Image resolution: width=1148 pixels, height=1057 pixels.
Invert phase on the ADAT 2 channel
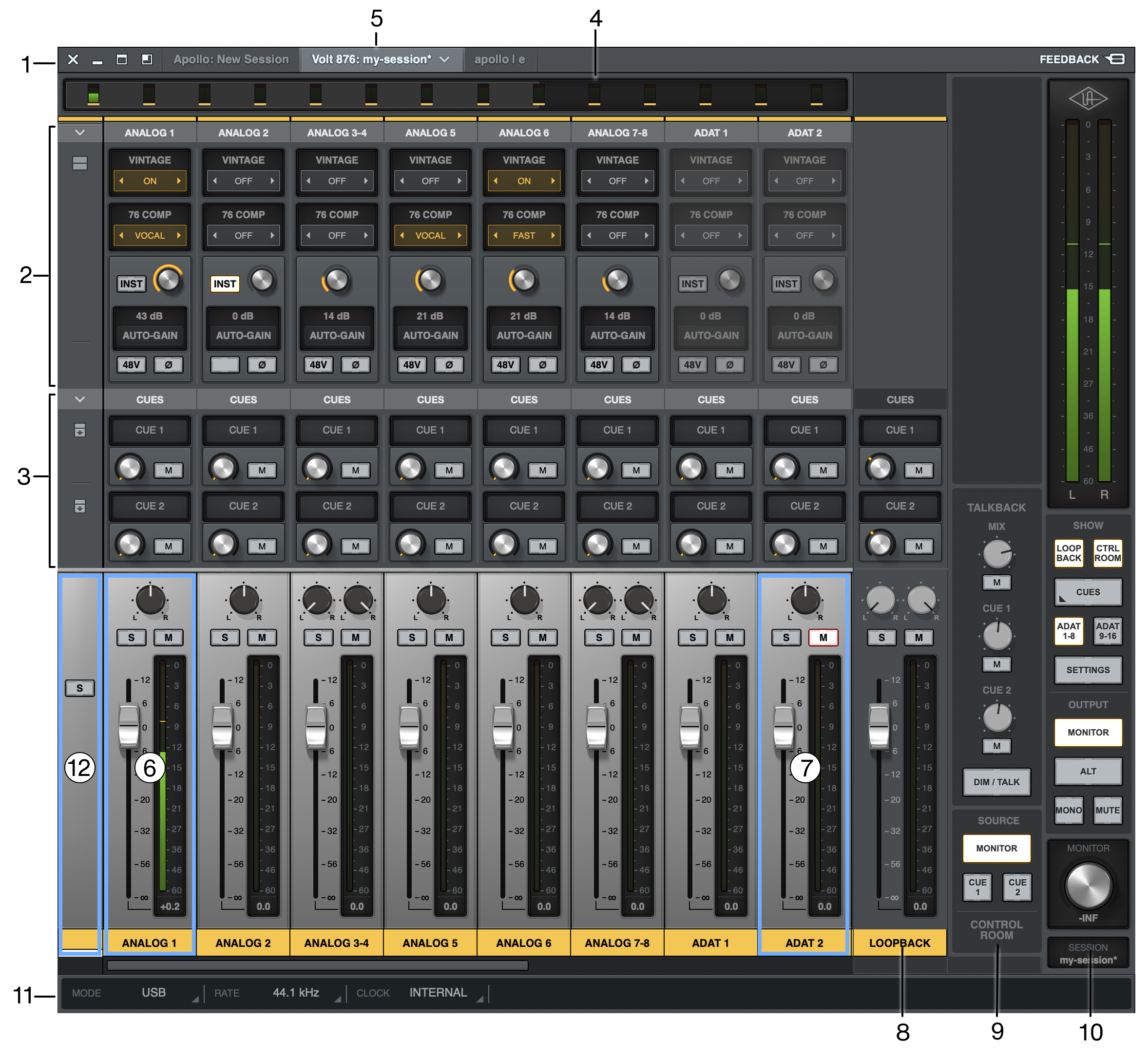click(x=823, y=364)
